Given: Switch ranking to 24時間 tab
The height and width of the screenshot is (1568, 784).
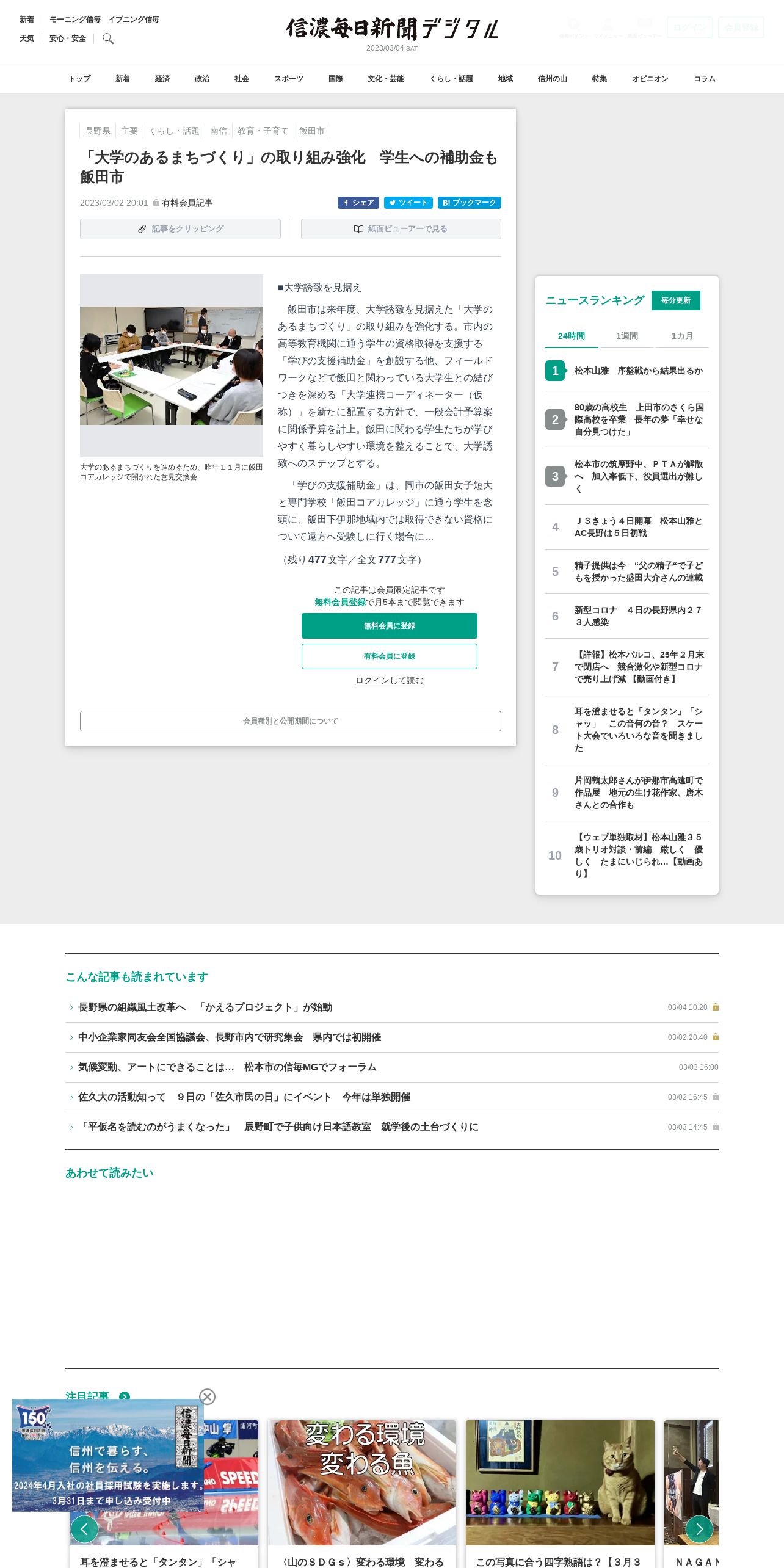Looking at the screenshot, I should pyautogui.click(x=572, y=336).
